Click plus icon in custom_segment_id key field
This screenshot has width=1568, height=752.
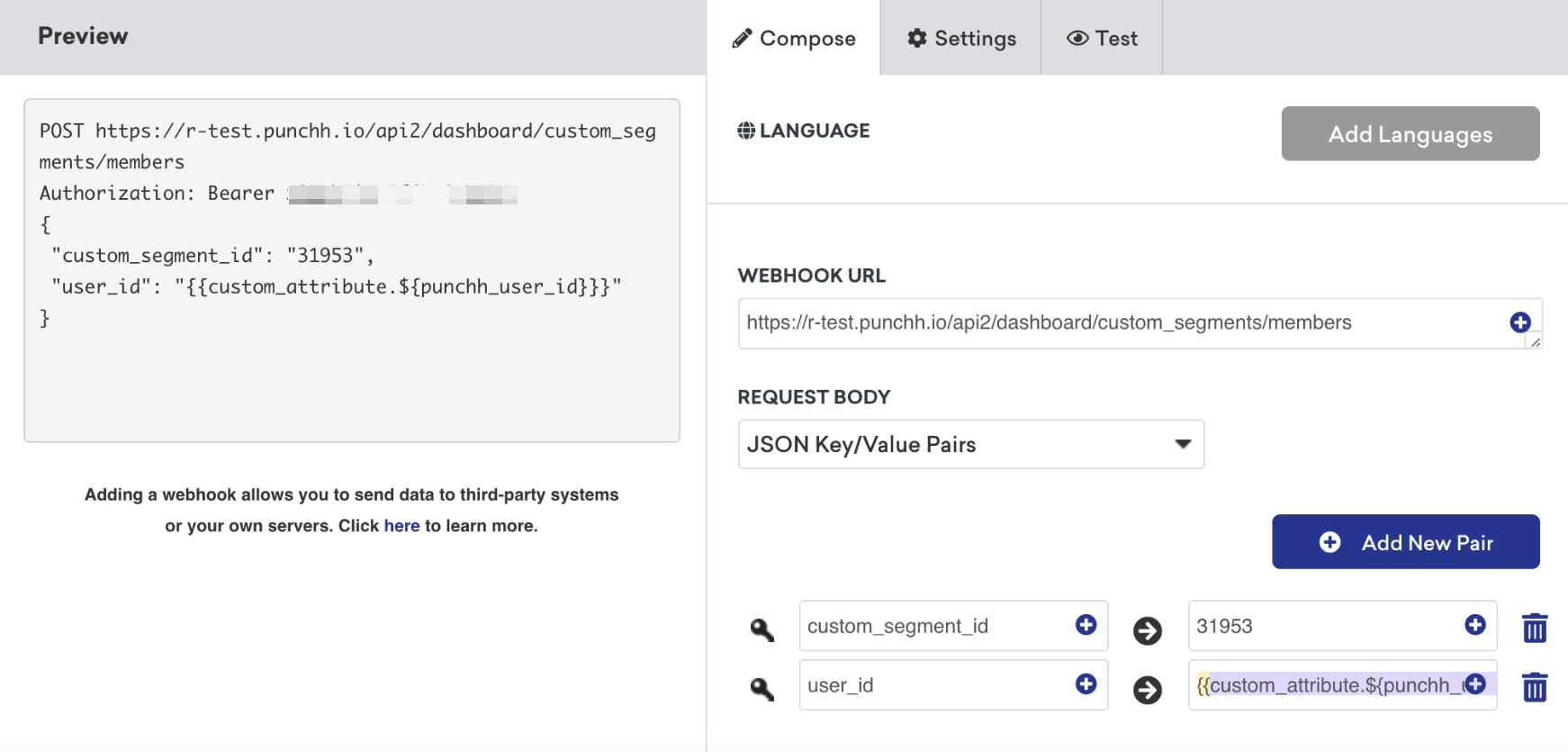[1086, 625]
